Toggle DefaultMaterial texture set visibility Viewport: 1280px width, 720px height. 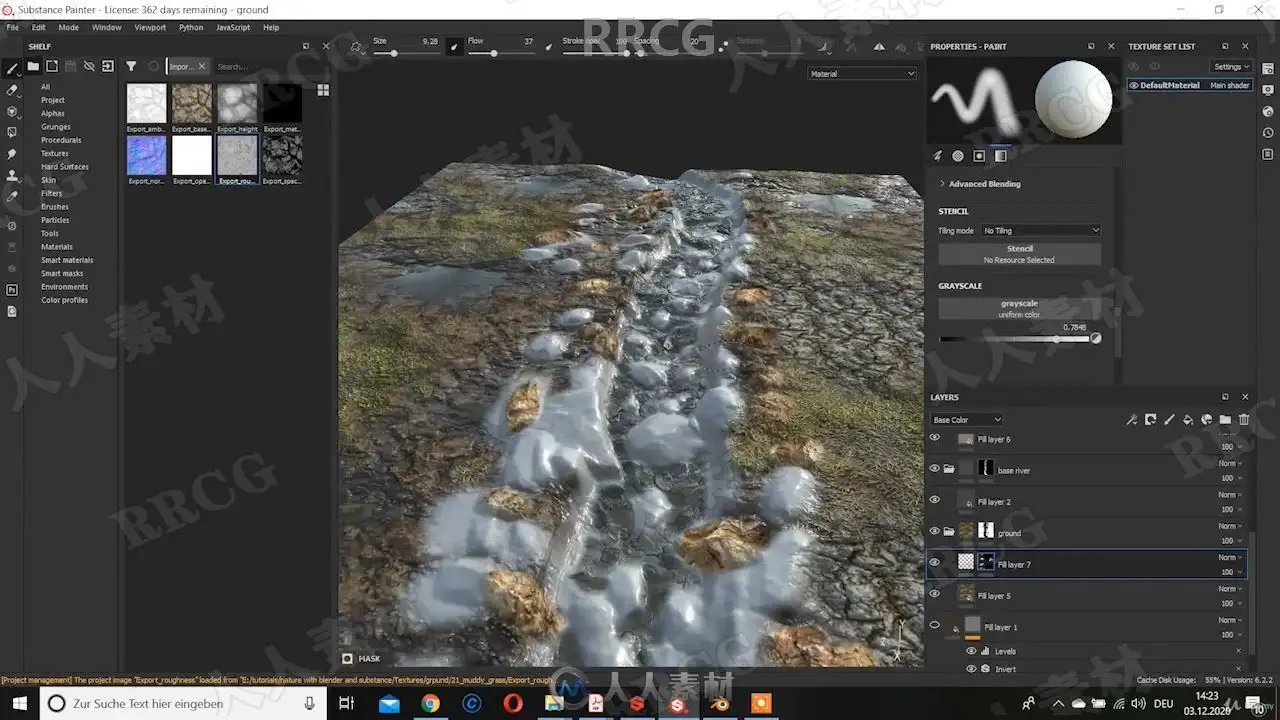coord(1134,85)
